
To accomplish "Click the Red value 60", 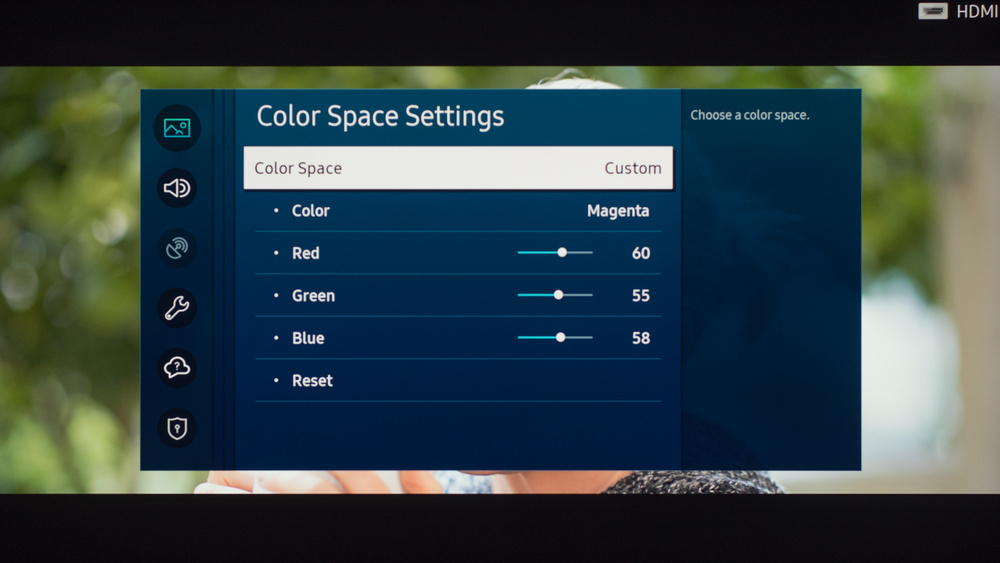I will [x=640, y=254].
